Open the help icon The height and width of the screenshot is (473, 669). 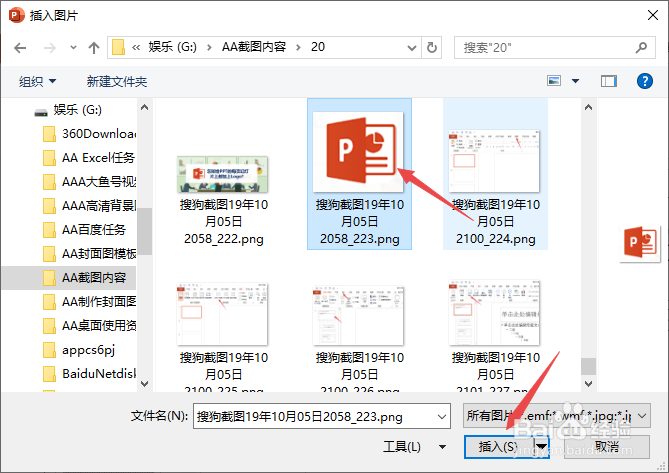click(x=645, y=81)
